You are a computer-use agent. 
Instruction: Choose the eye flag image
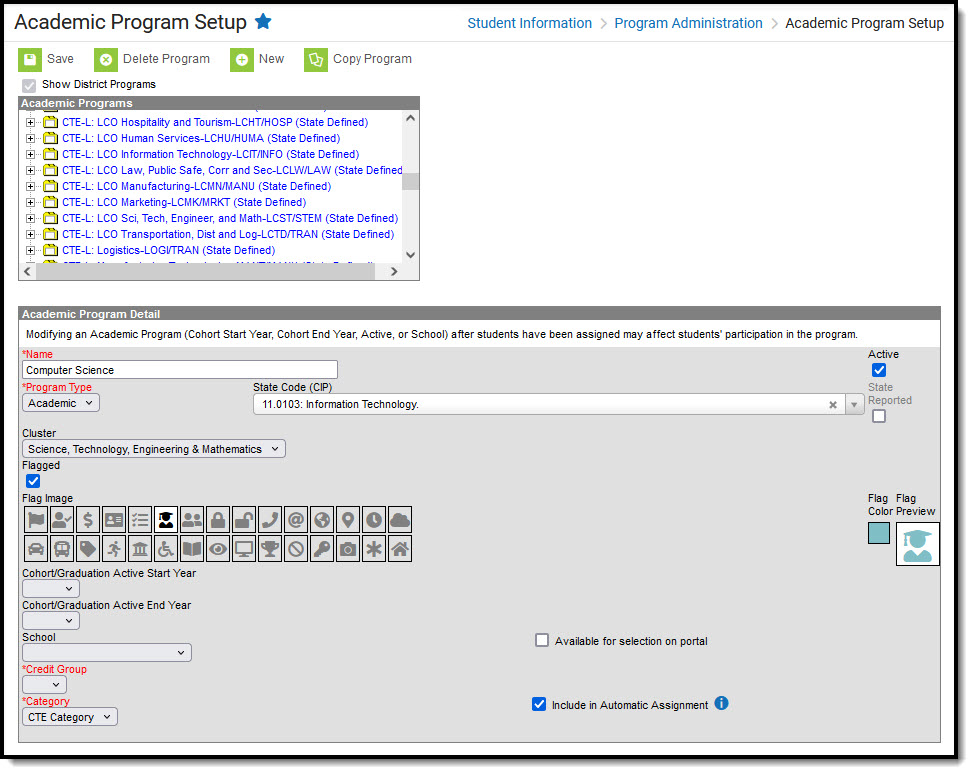click(218, 549)
